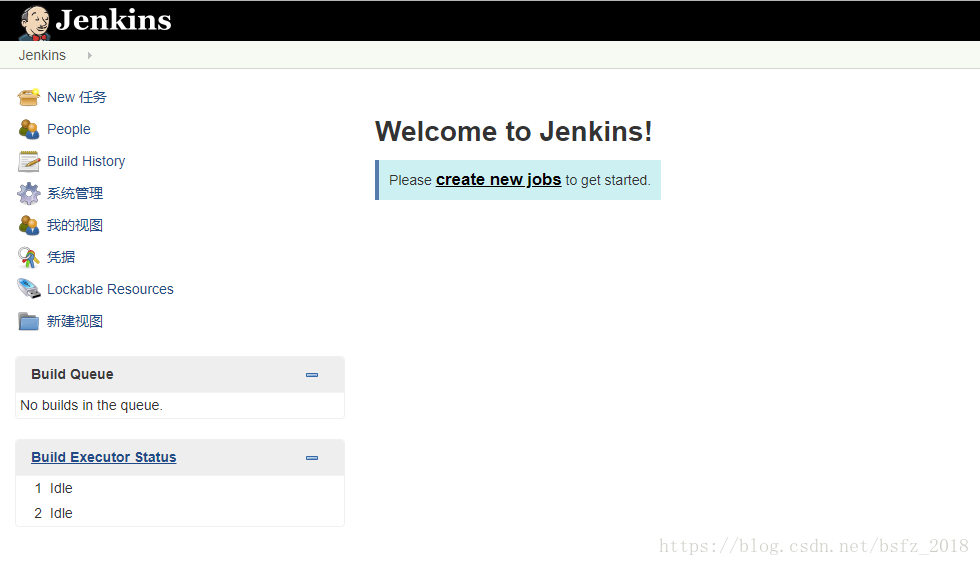980x566 pixels.
Task: Click the Build Queue panel title
Action: point(72,374)
